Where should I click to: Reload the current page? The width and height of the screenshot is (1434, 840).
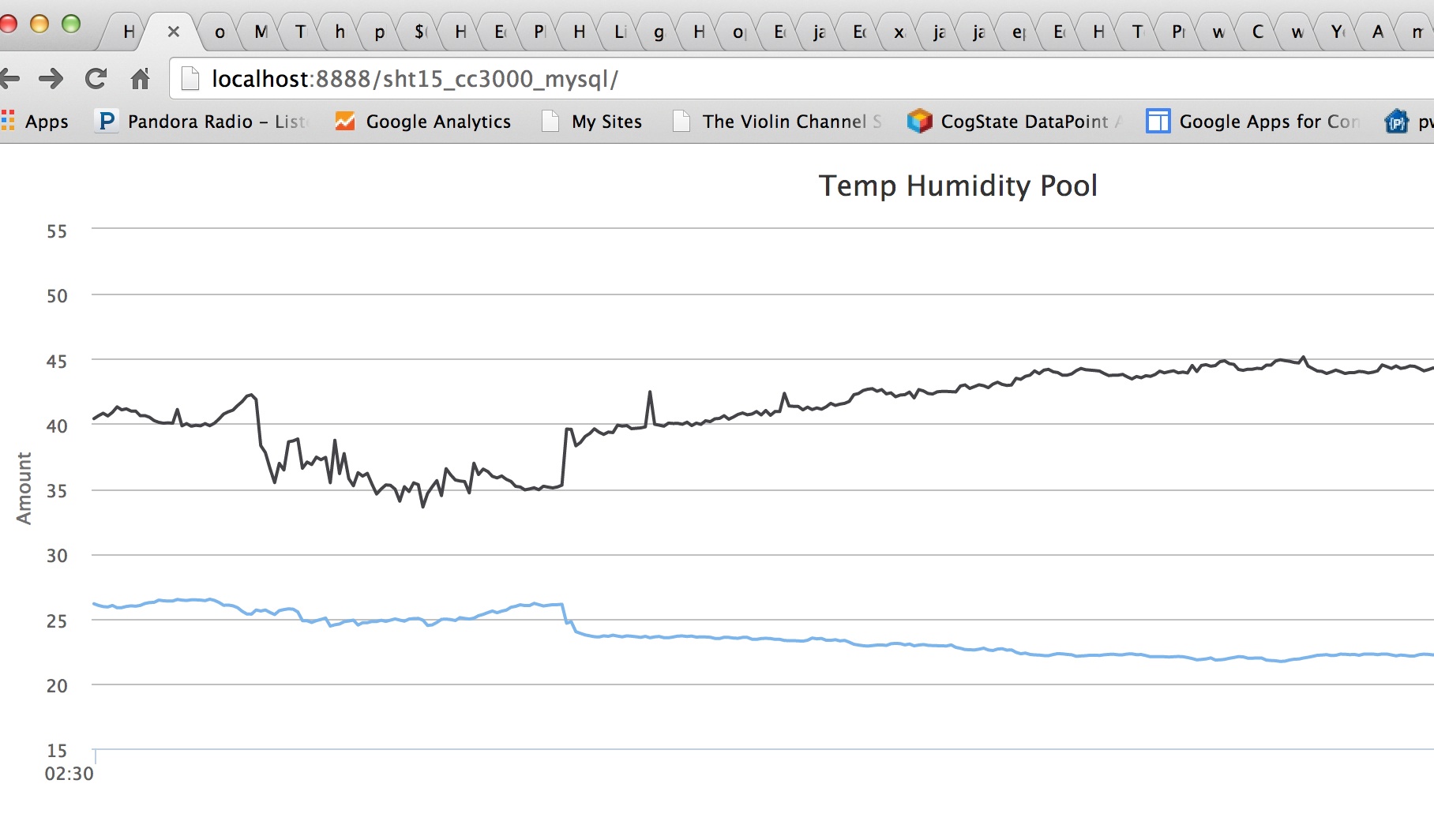tap(96, 79)
